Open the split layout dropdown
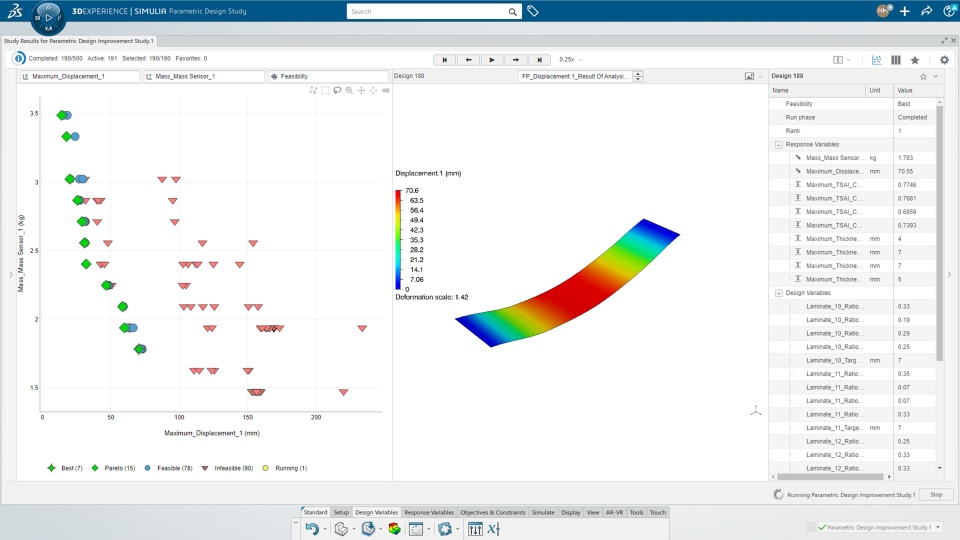 842,60
